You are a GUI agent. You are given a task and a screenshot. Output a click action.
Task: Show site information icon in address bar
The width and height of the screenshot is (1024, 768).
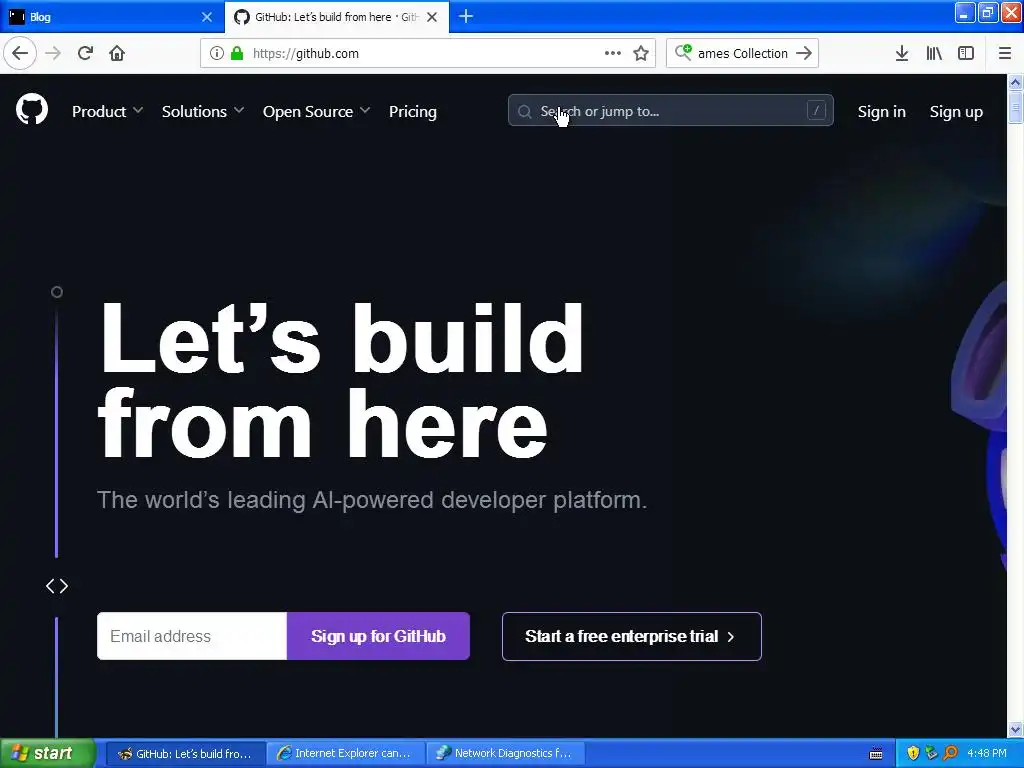pos(217,53)
